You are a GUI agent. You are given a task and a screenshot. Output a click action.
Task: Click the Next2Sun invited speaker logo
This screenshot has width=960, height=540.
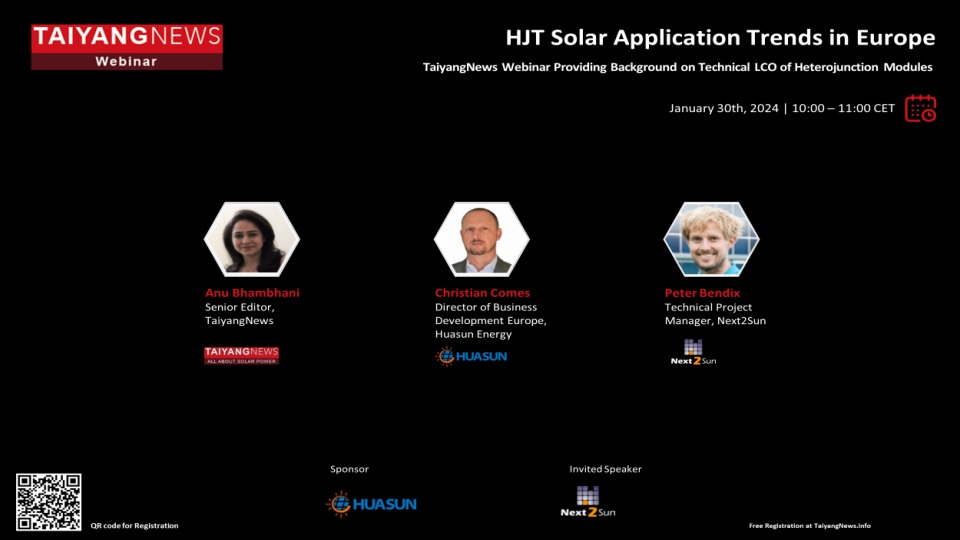(588, 501)
